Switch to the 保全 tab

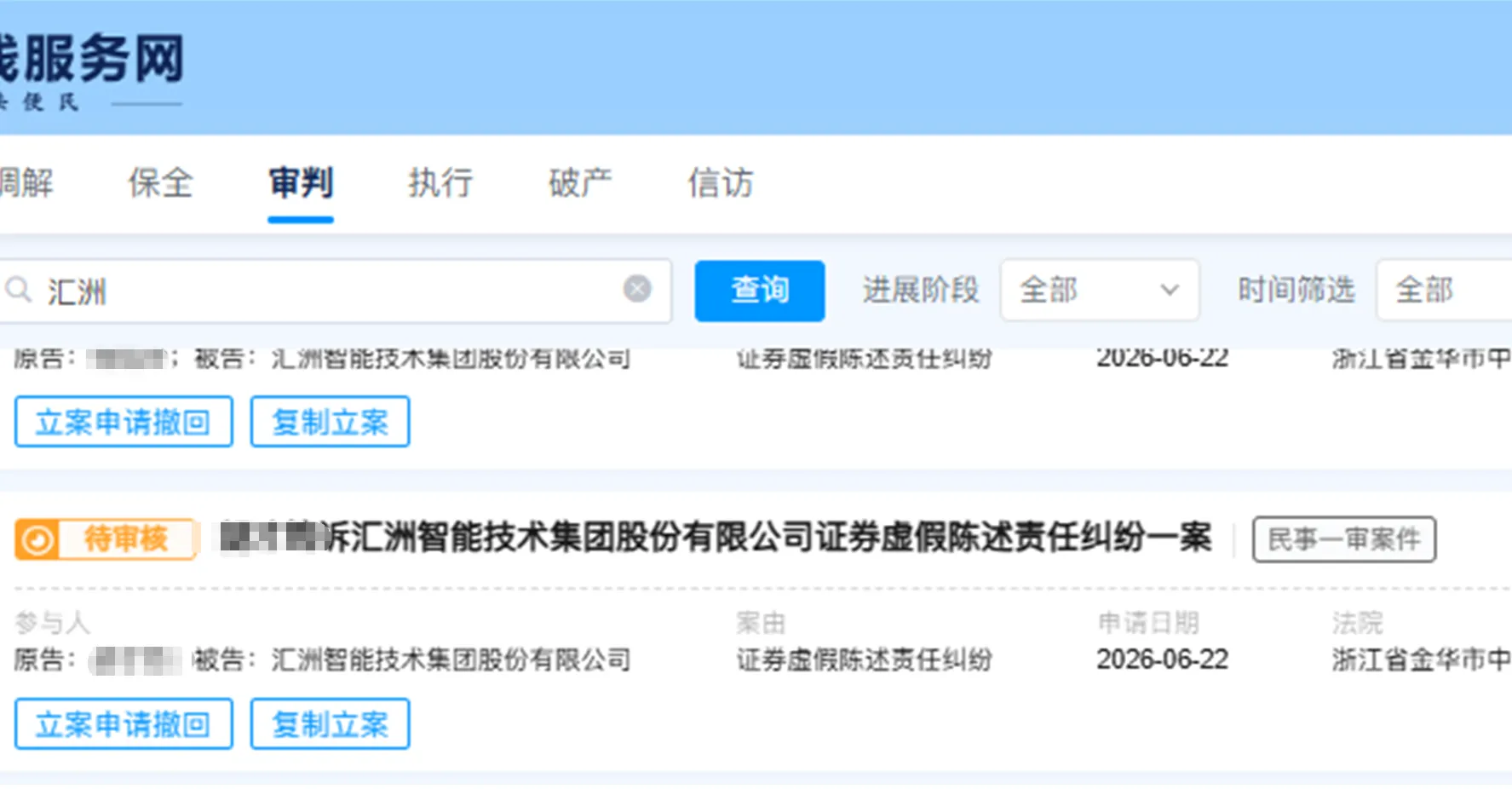pos(160,182)
